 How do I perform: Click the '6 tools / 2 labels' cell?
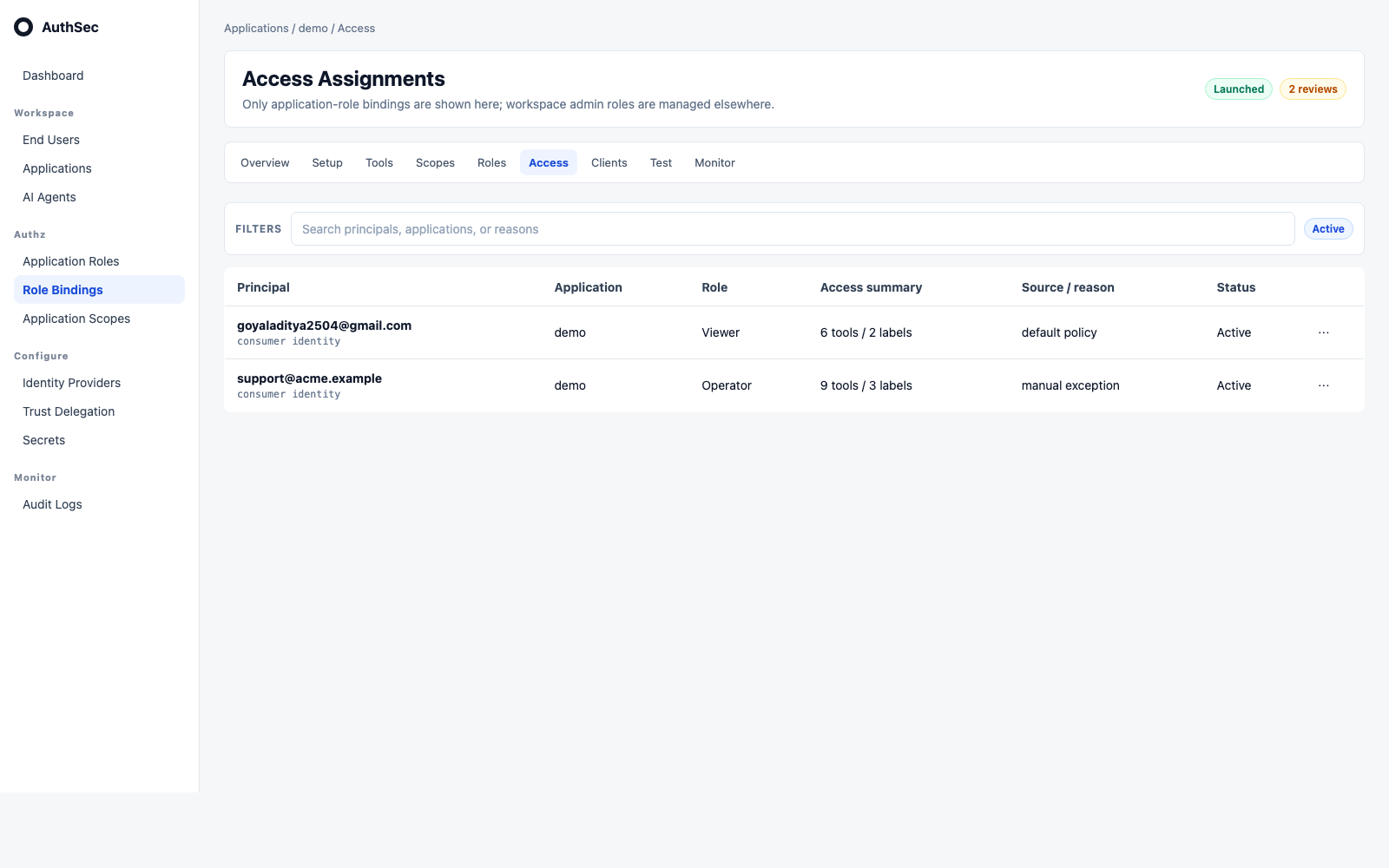tap(866, 332)
